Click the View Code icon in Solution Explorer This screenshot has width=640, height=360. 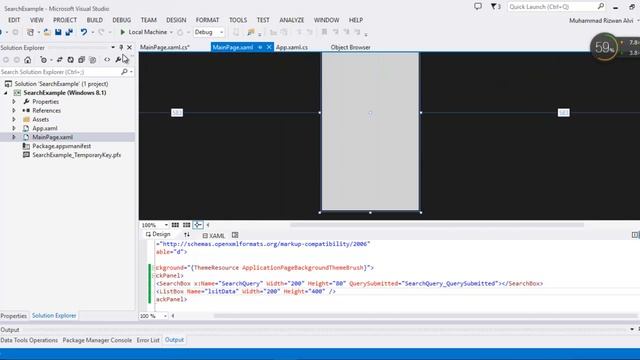pos(107,60)
